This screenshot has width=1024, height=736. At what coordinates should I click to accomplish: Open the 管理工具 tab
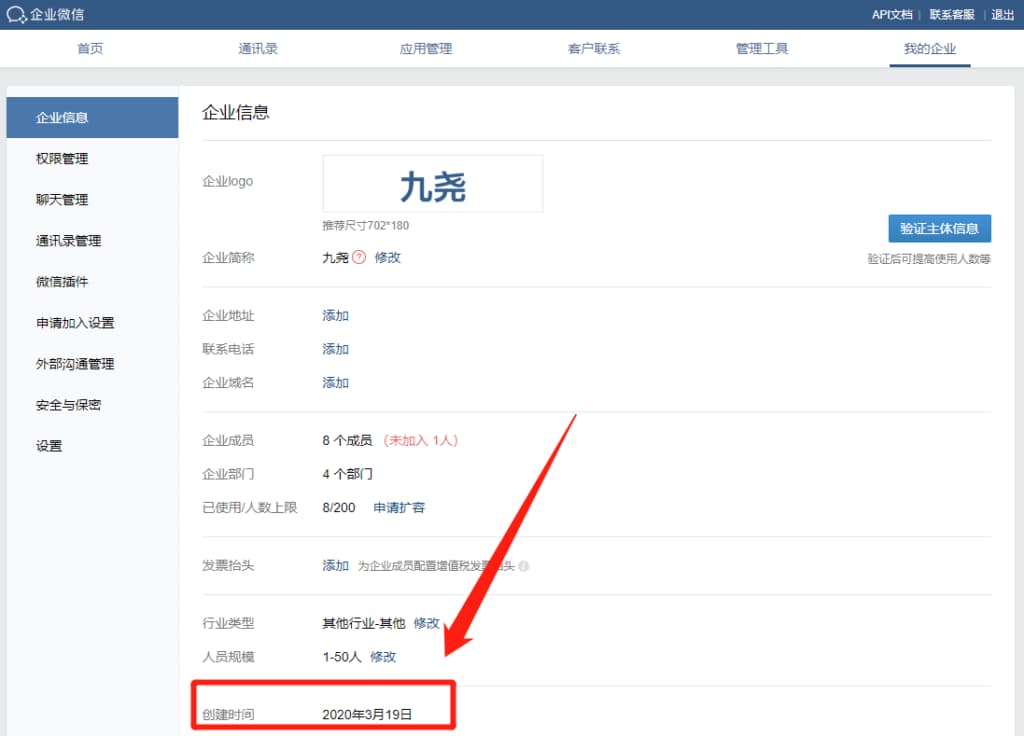click(x=761, y=47)
